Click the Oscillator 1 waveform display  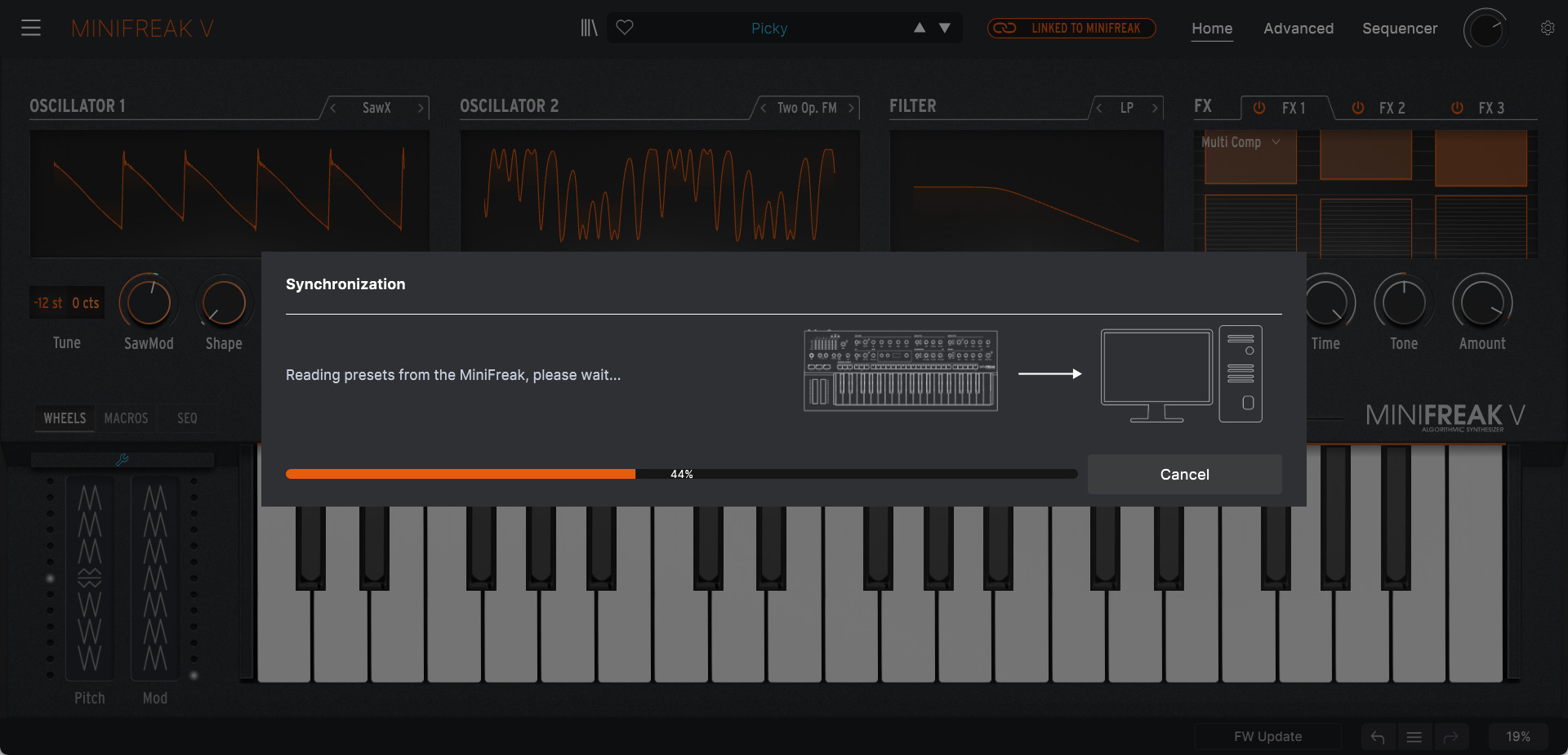click(229, 190)
